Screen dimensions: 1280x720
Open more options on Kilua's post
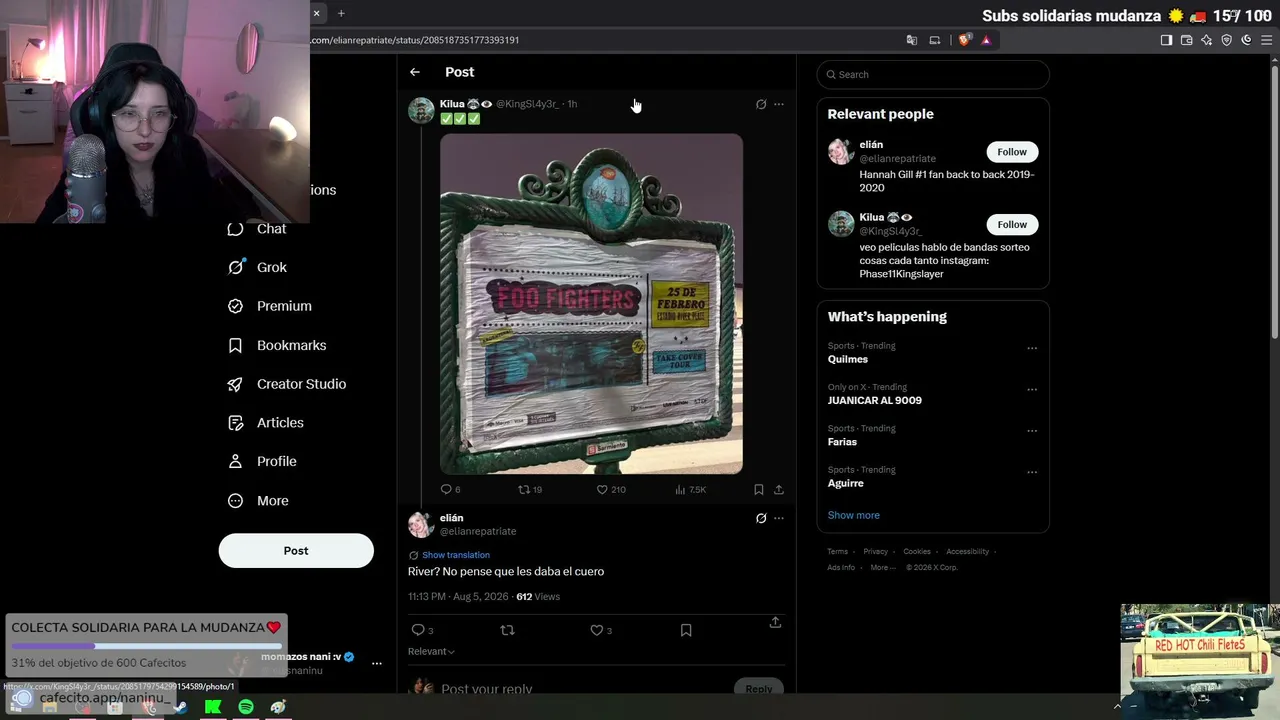[x=779, y=104]
